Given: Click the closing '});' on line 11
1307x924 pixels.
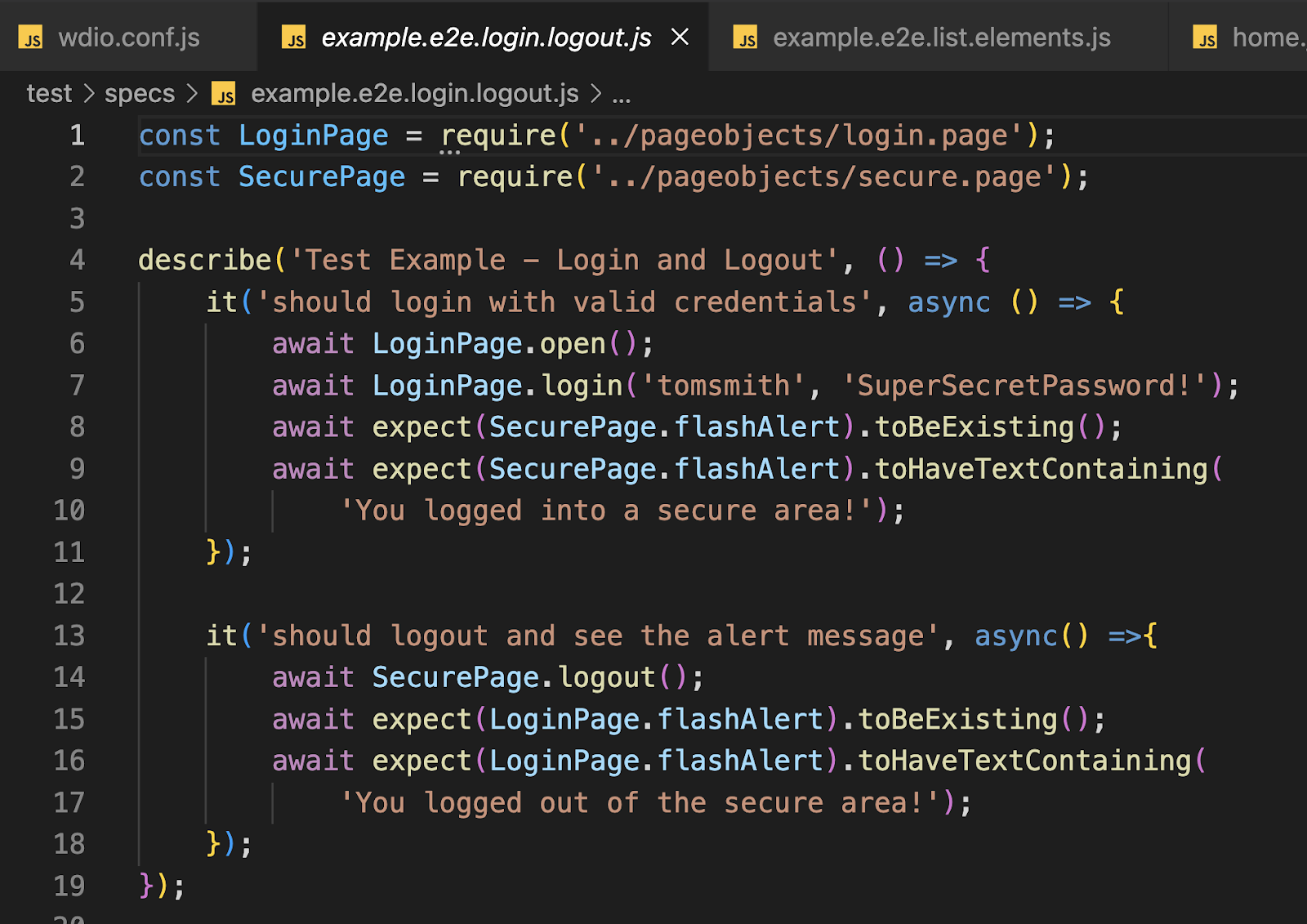Looking at the screenshot, I should (229, 551).
